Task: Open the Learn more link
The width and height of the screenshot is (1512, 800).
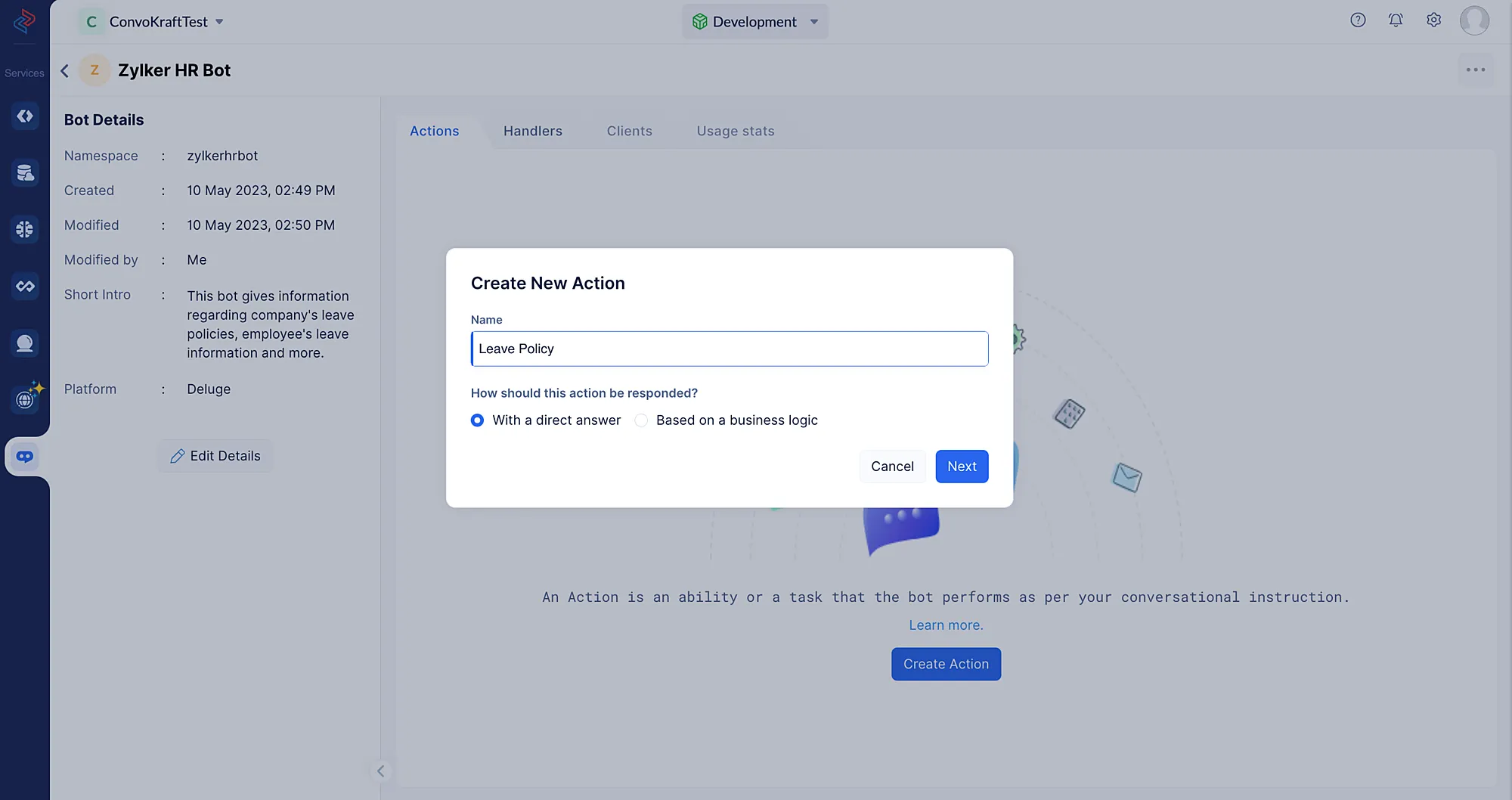Action: click(x=946, y=625)
